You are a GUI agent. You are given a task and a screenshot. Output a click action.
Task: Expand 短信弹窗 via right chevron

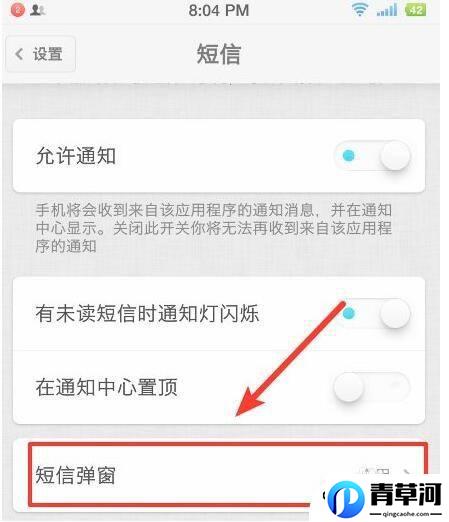pyautogui.click(x=406, y=472)
